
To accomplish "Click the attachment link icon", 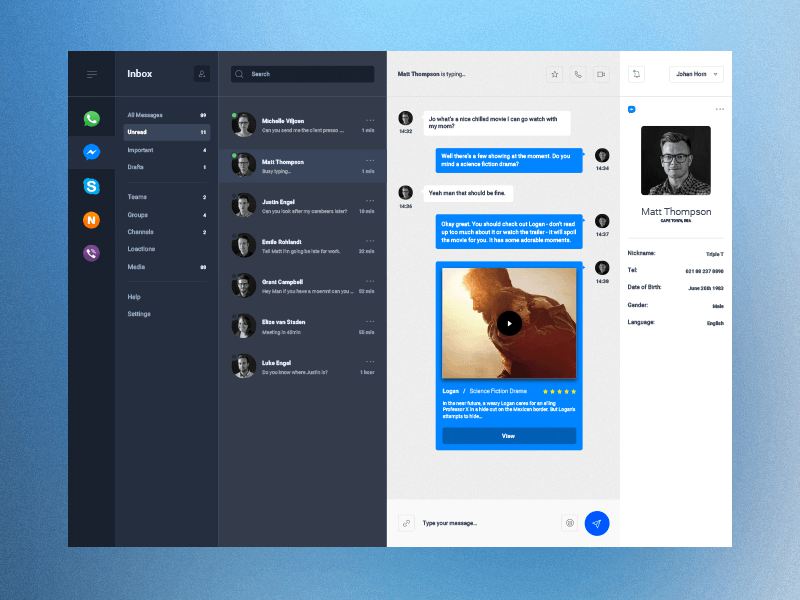I will [406, 523].
